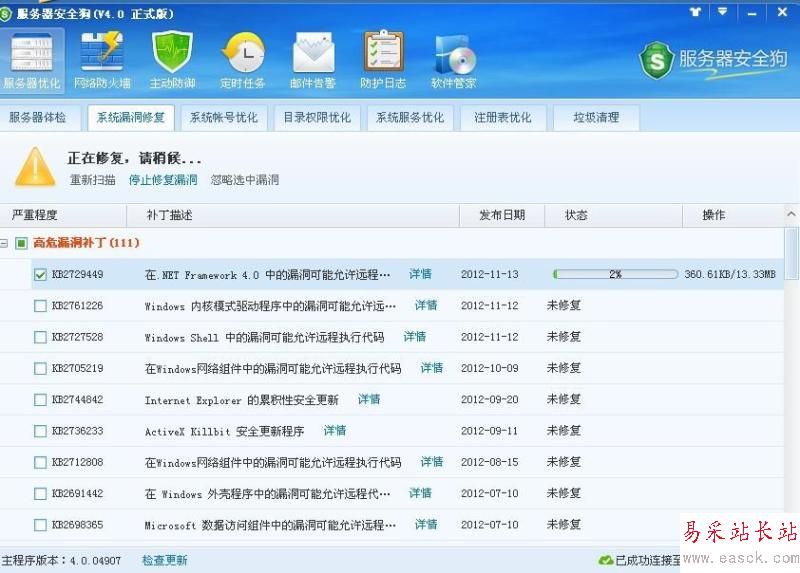Open 服务器优化 toolbar icon
This screenshot has height=573, width=800.
click(32, 60)
